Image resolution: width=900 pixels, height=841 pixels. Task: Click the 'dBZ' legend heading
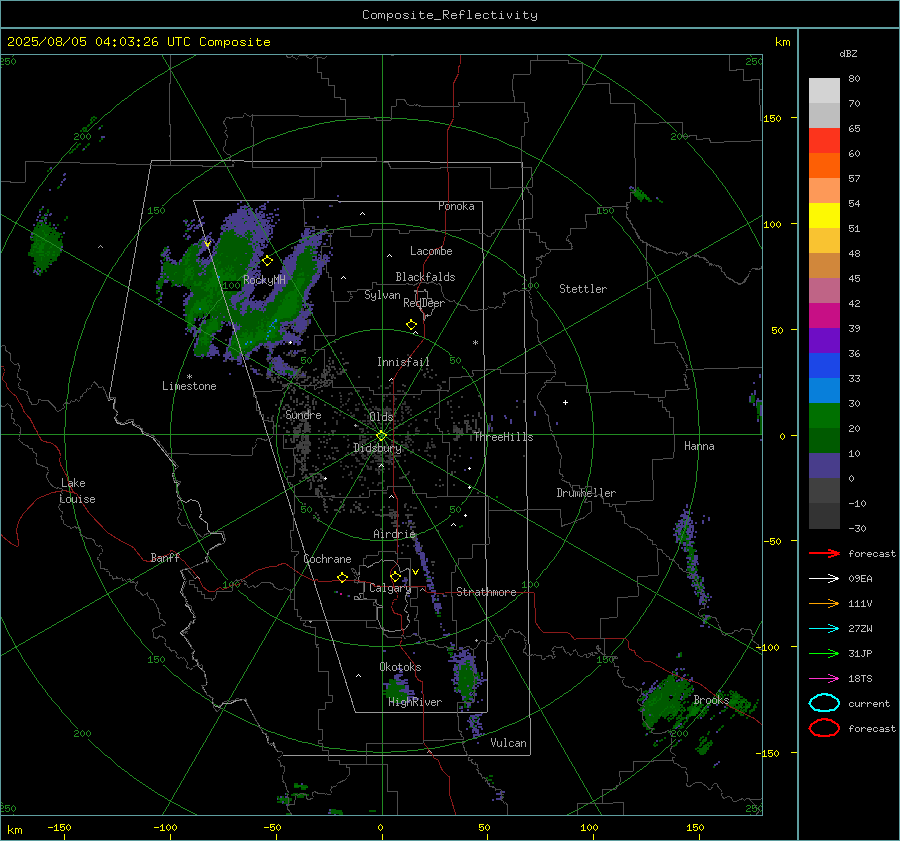pos(848,53)
